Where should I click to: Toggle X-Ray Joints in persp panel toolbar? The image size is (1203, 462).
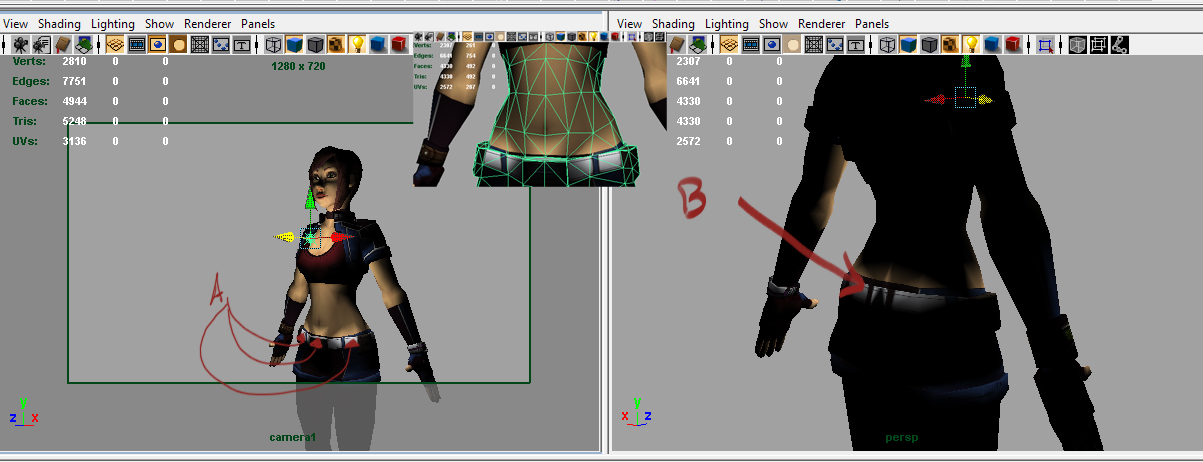[x=1118, y=44]
